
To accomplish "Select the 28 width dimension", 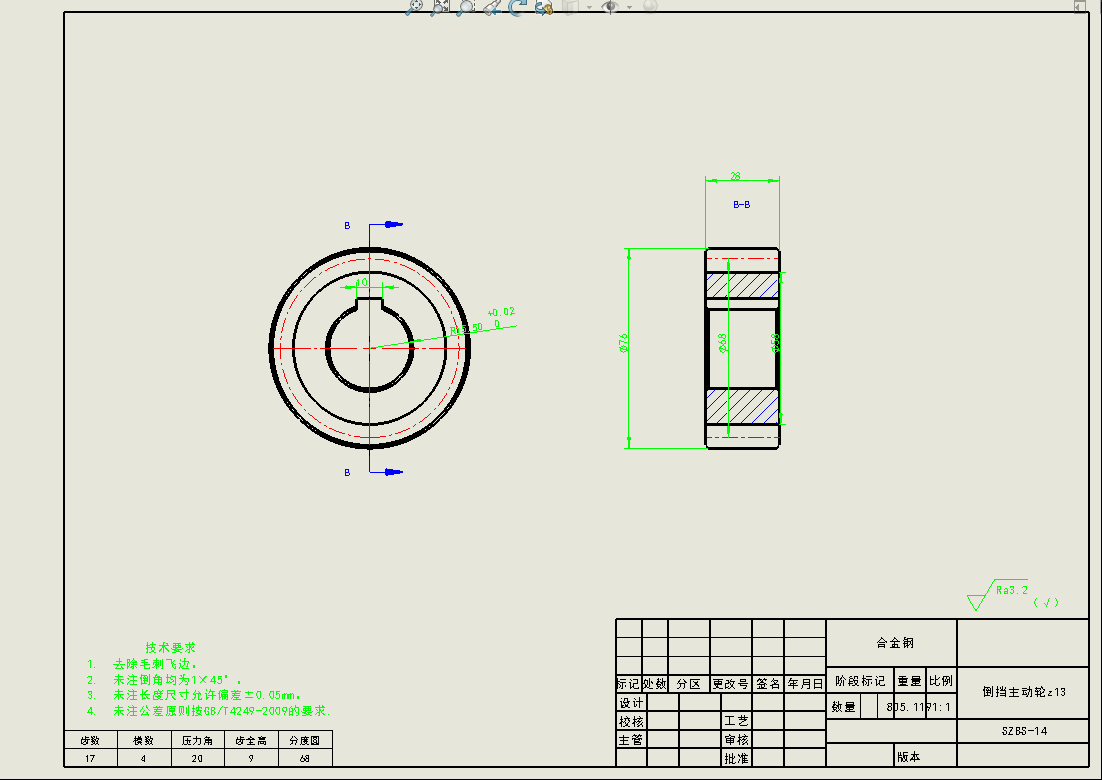I will coord(735,176).
